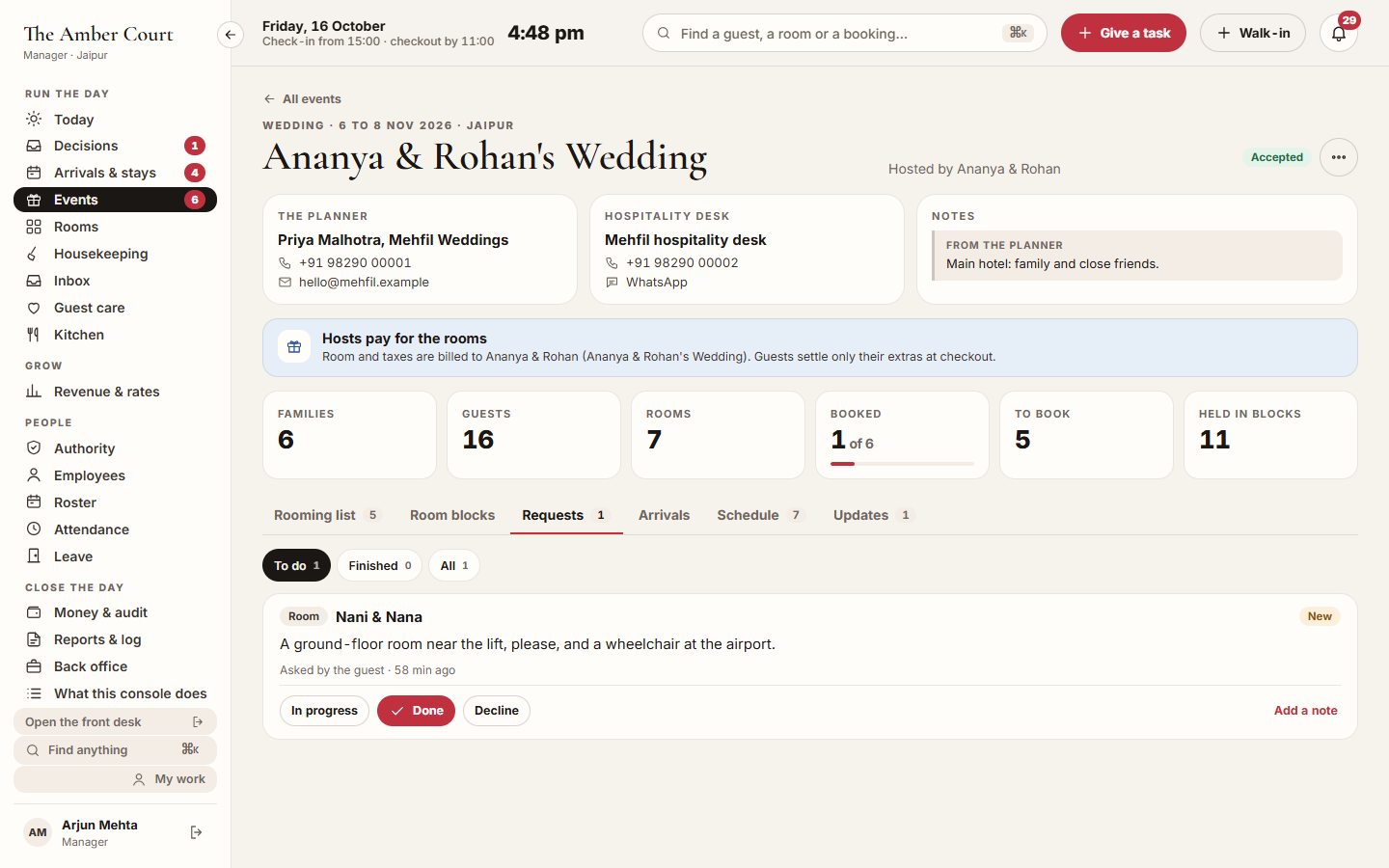Viewport: 1389px width, 868px height.
Task: Click the email envelope icon for hello@mehfil.example
Action: click(285, 283)
